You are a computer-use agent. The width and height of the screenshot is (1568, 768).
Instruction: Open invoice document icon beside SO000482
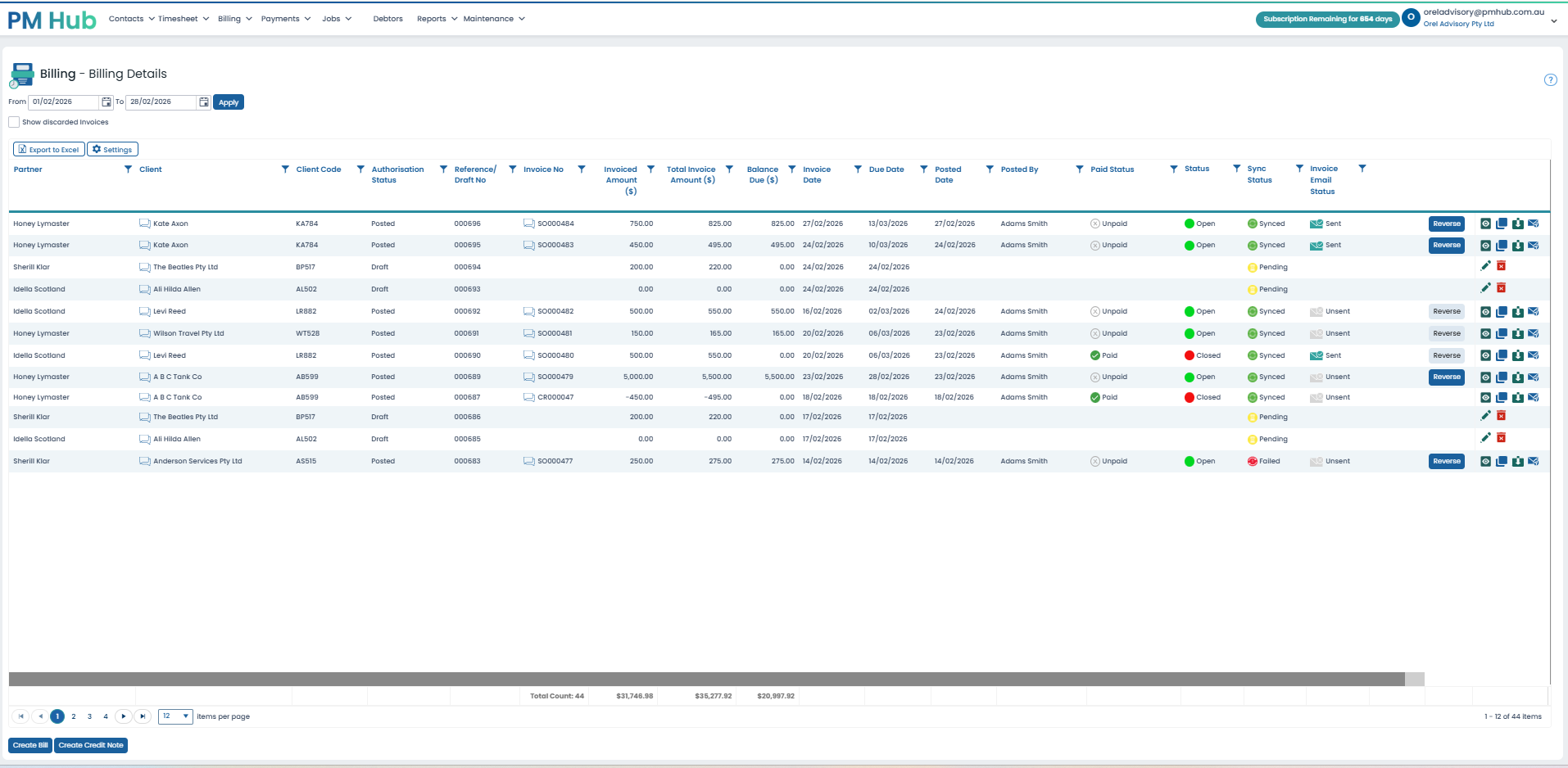click(x=529, y=312)
